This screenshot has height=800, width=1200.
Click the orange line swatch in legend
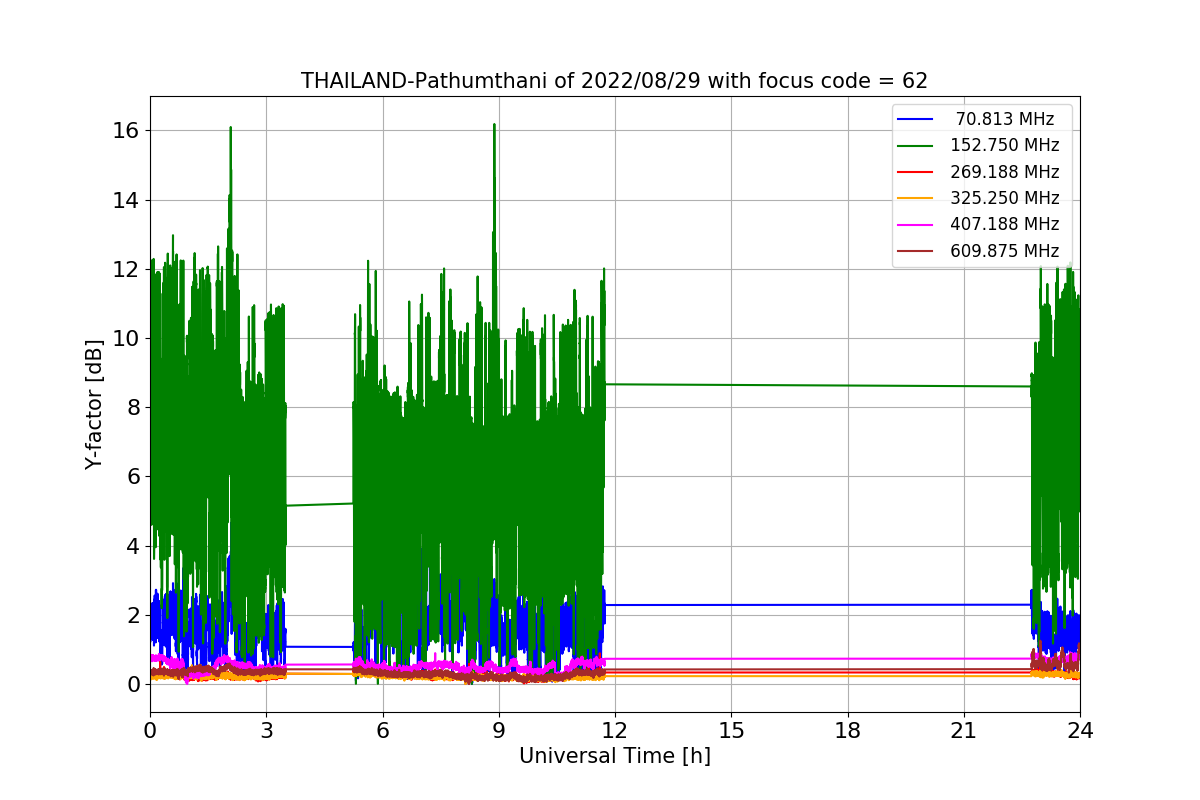coord(915,198)
